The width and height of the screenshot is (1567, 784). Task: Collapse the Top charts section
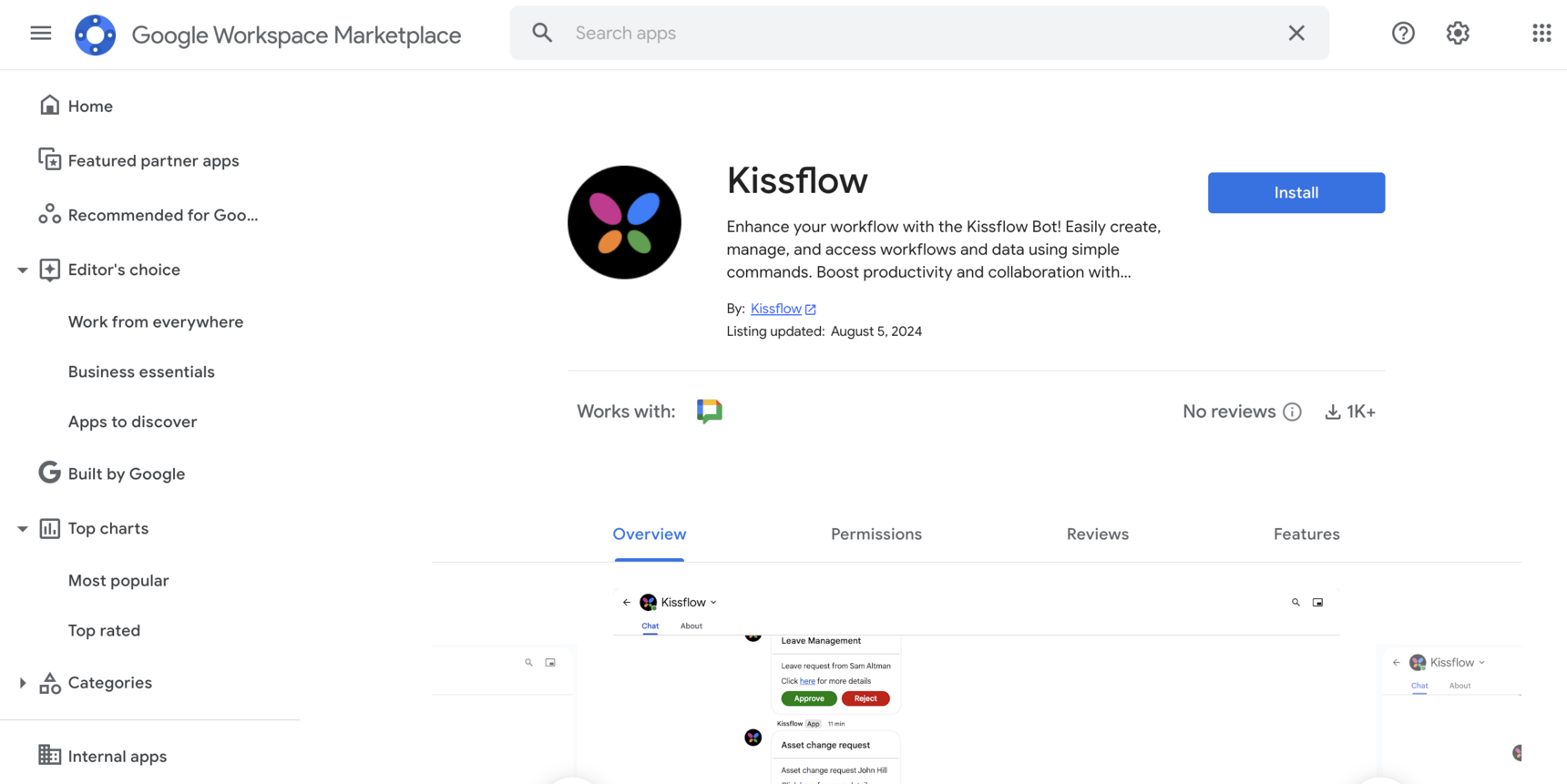(x=22, y=529)
